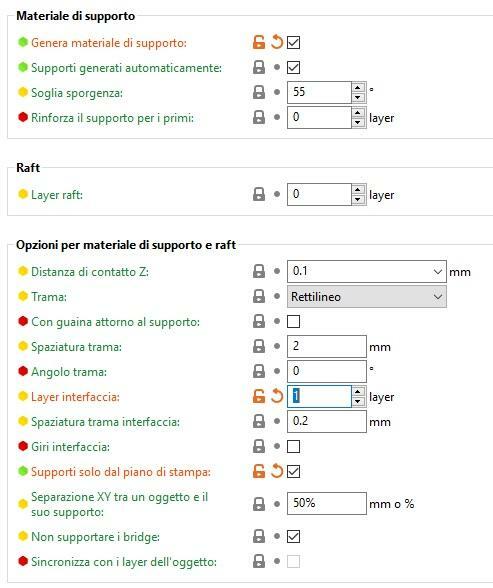
Task: Decrease Layer raft value with the down arrow
Action: point(358,199)
